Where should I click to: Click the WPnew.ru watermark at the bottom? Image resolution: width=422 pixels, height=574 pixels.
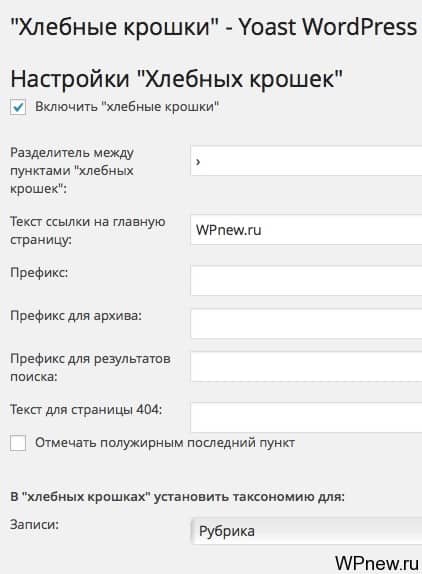click(x=377, y=563)
